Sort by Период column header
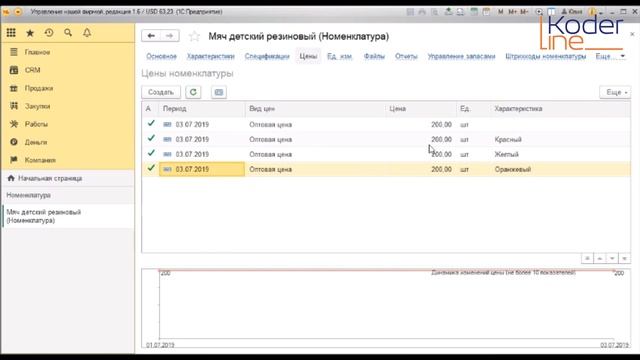Screen dimensions: 640x360 tap(202, 109)
